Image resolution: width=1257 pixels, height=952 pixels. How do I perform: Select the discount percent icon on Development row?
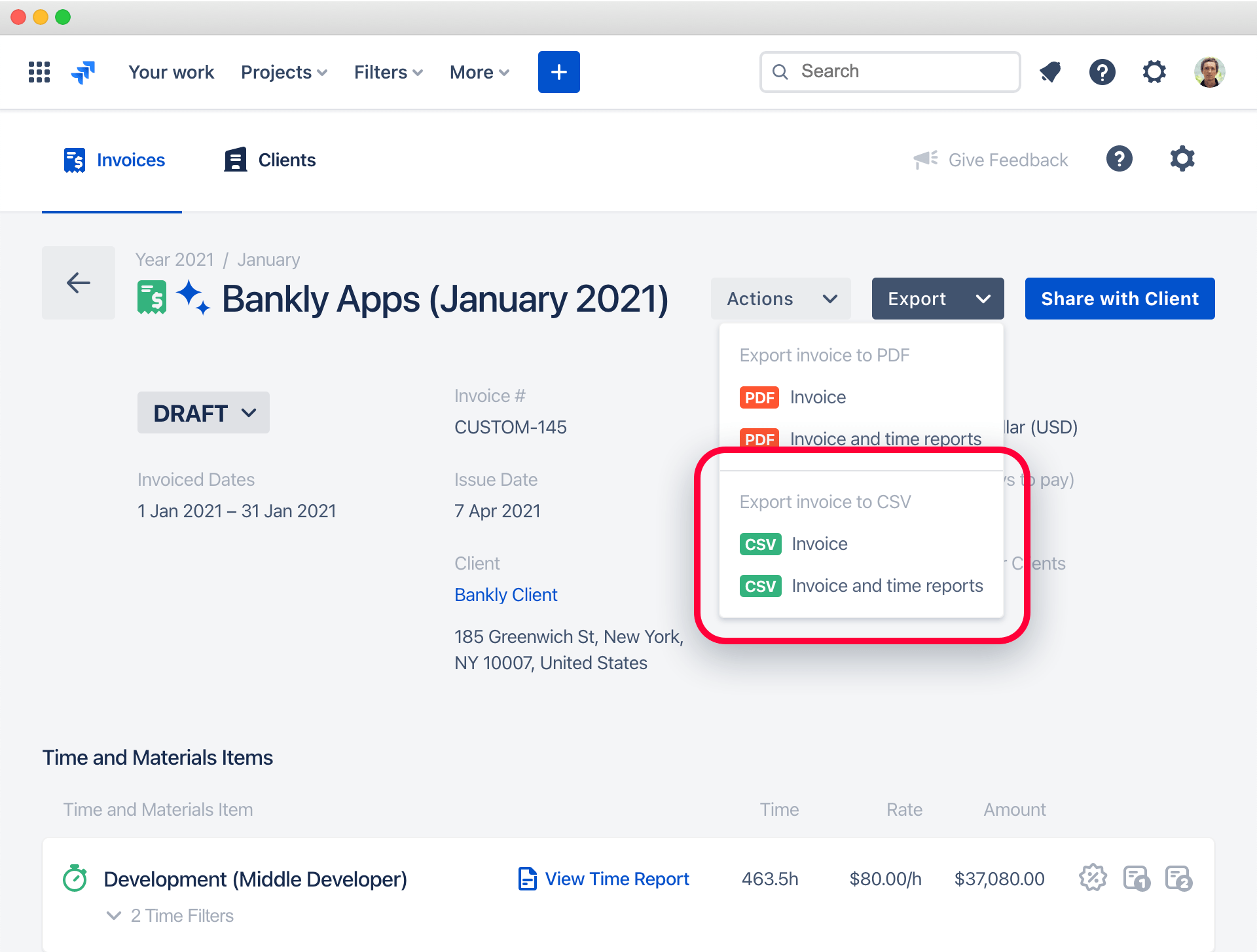[x=1093, y=879]
